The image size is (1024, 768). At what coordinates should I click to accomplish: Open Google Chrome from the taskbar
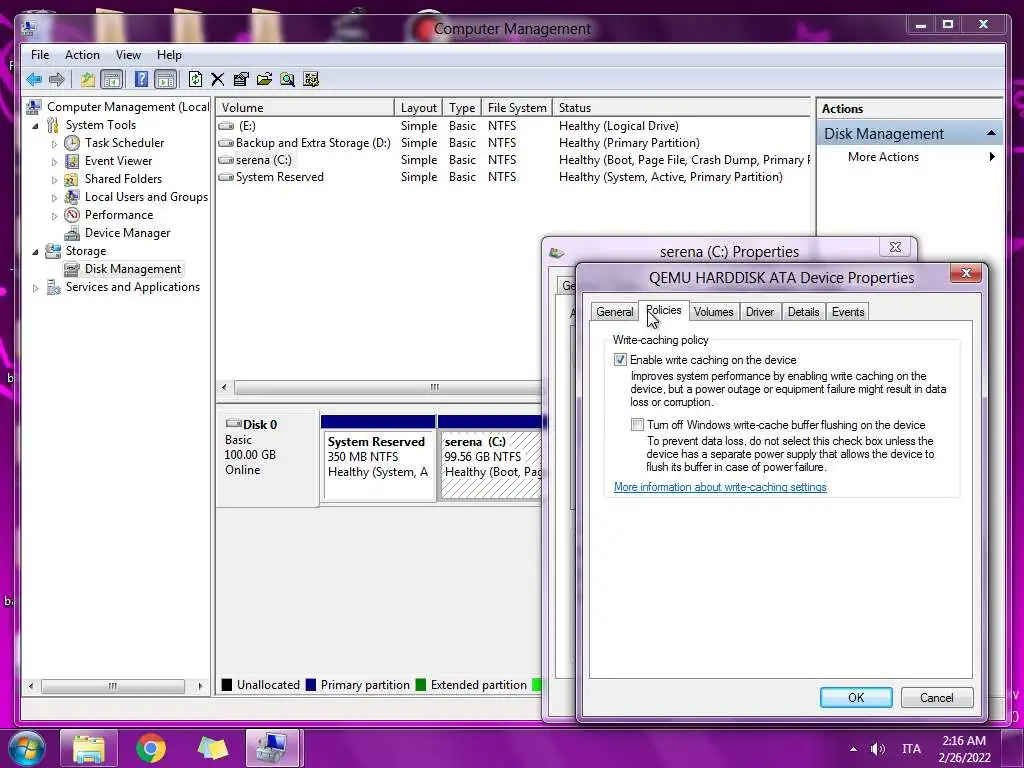click(x=151, y=748)
